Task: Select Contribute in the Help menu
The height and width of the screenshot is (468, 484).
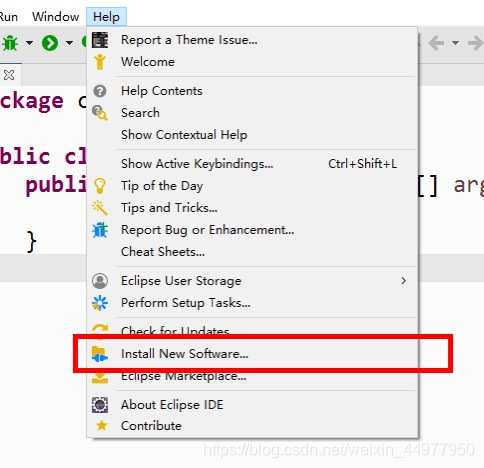Action: coord(151,426)
